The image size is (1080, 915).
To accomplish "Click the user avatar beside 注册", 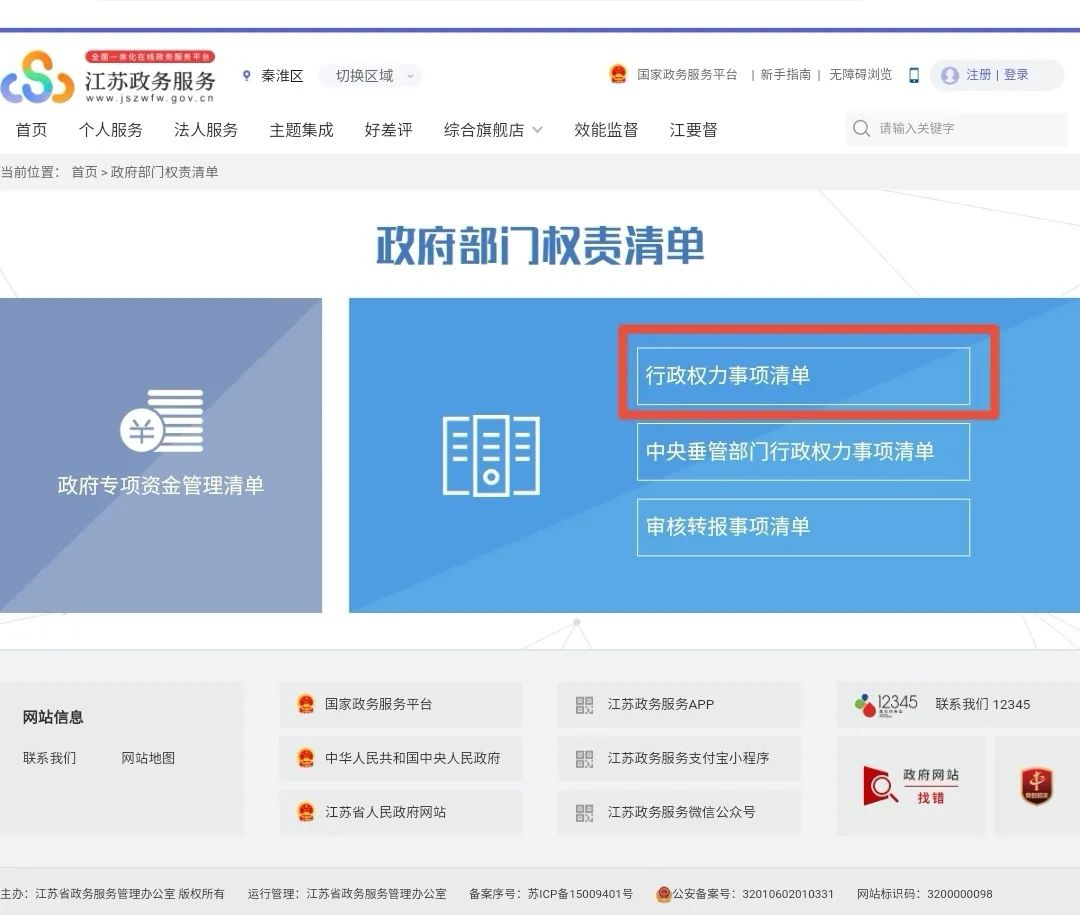I will 947,75.
